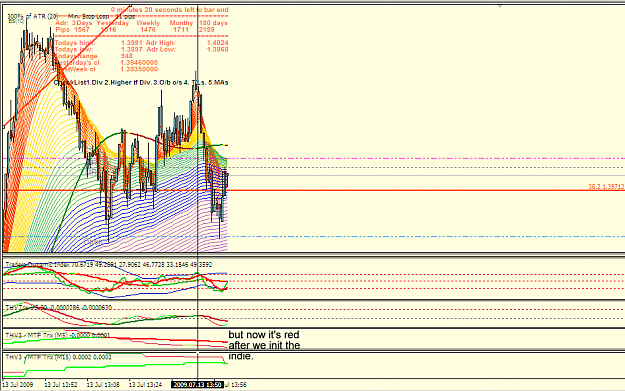
Task: Select the THV Trix indicator label
Action: click(x=59, y=308)
